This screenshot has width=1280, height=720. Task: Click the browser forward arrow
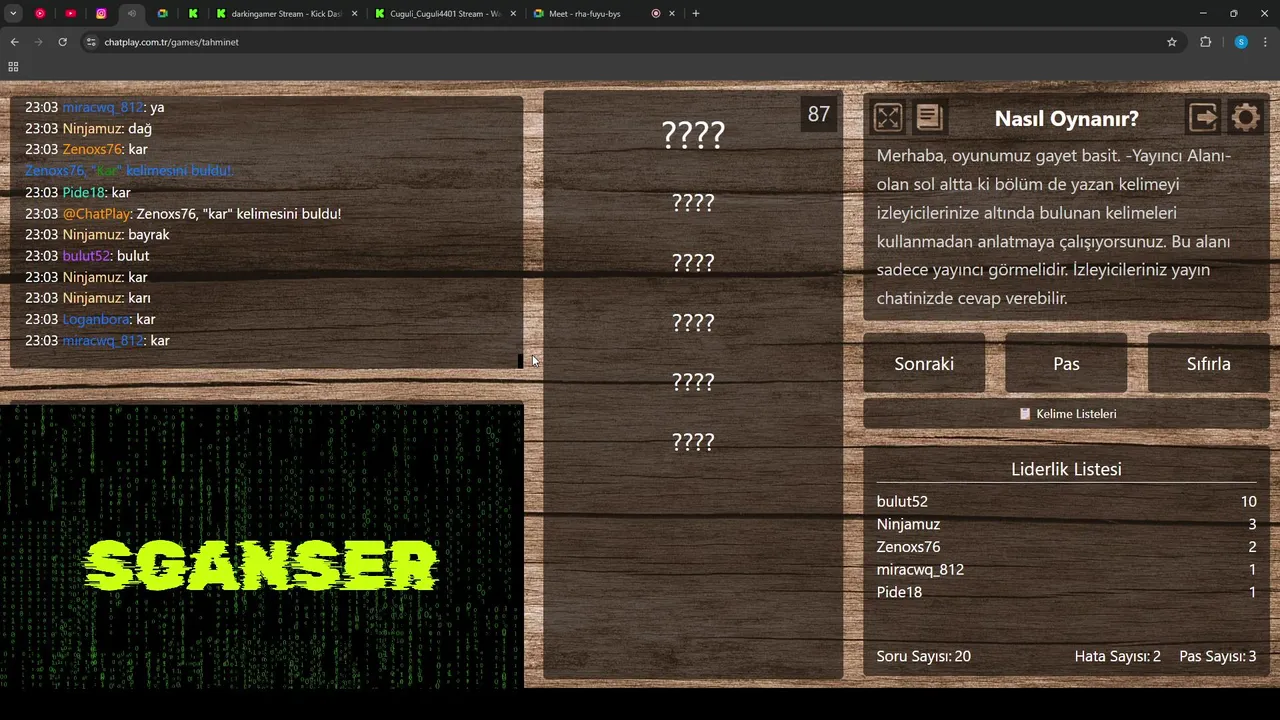tap(38, 42)
